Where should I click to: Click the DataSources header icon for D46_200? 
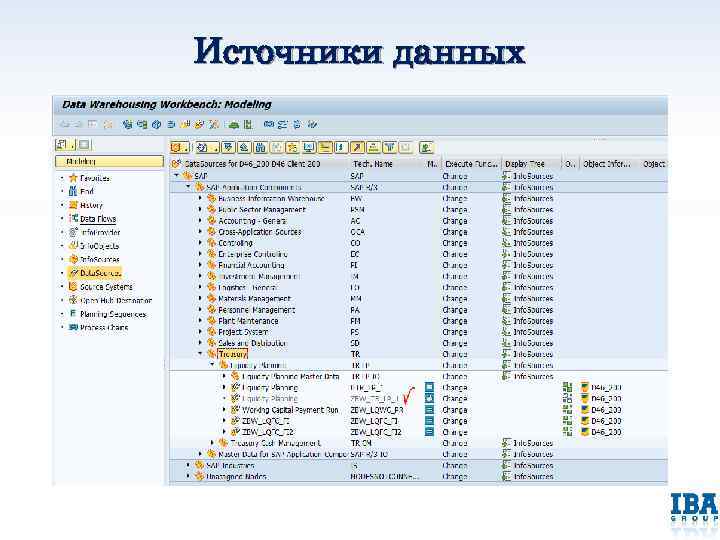(x=177, y=163)
